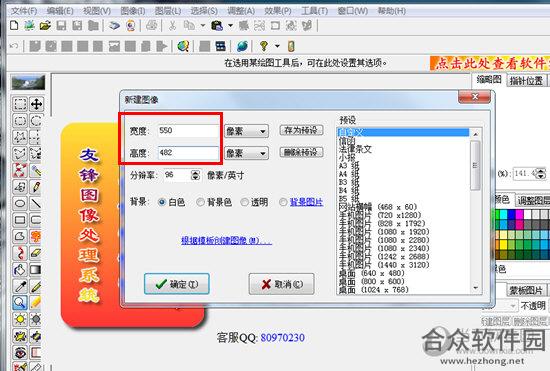Select the Paint bucket fill tool
Image resolution: width=550 pixels, height=371 pixels.
click(20, 270)
